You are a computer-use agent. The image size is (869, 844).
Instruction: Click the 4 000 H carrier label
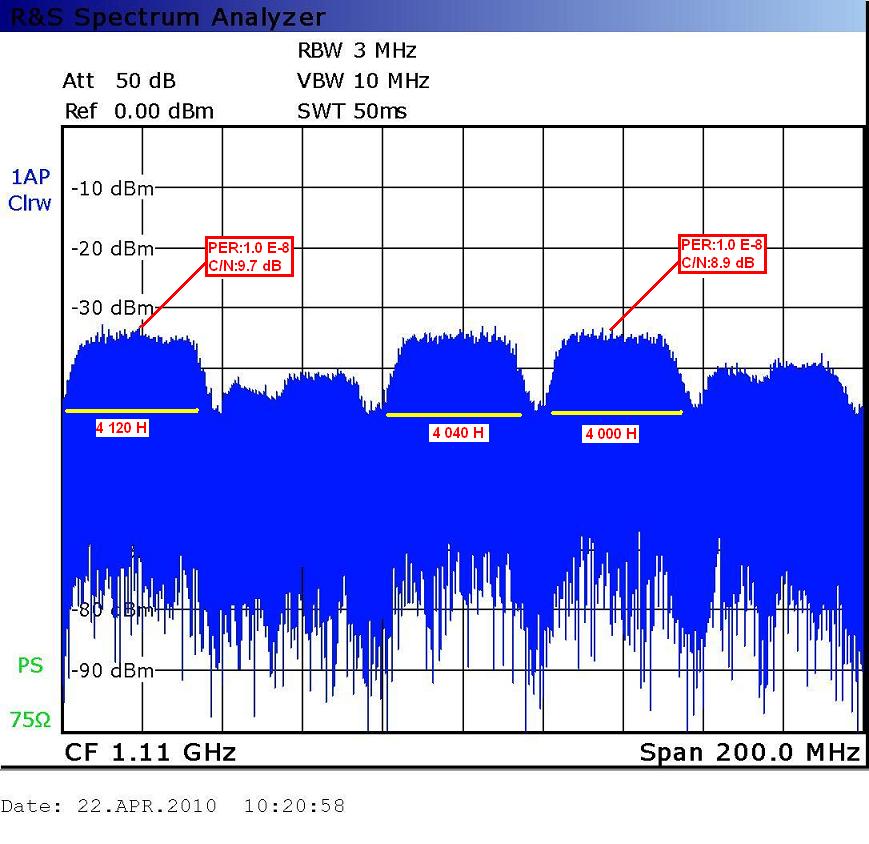610,433
